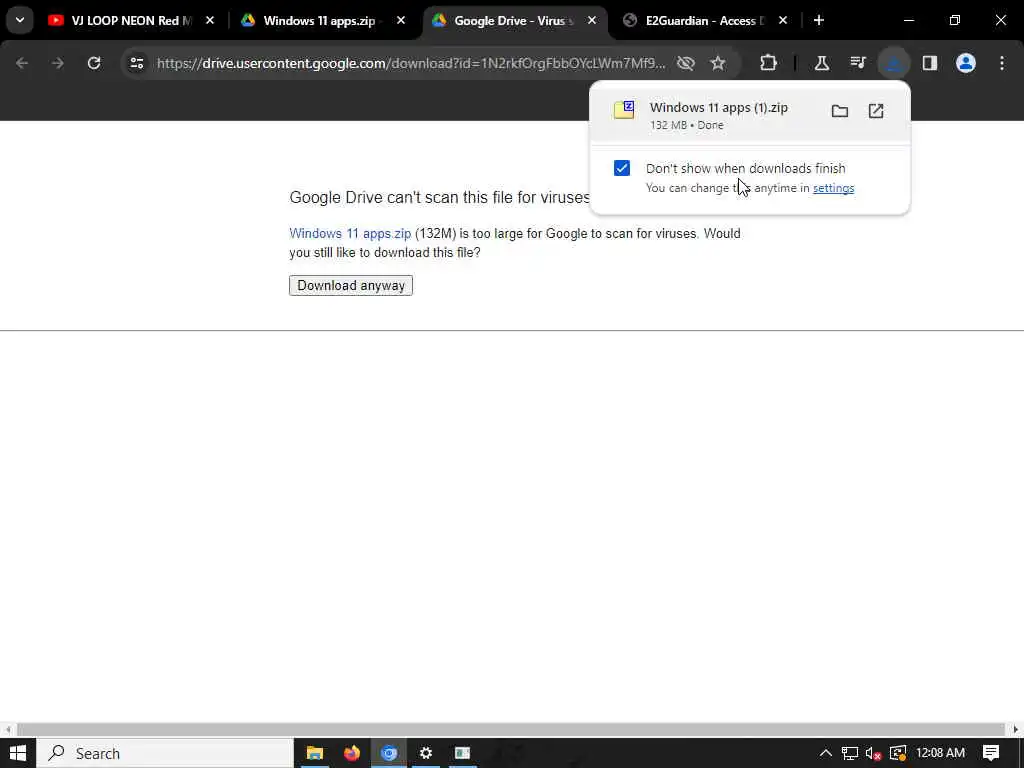Select the Google Drive - Virus scan tab

513,21
